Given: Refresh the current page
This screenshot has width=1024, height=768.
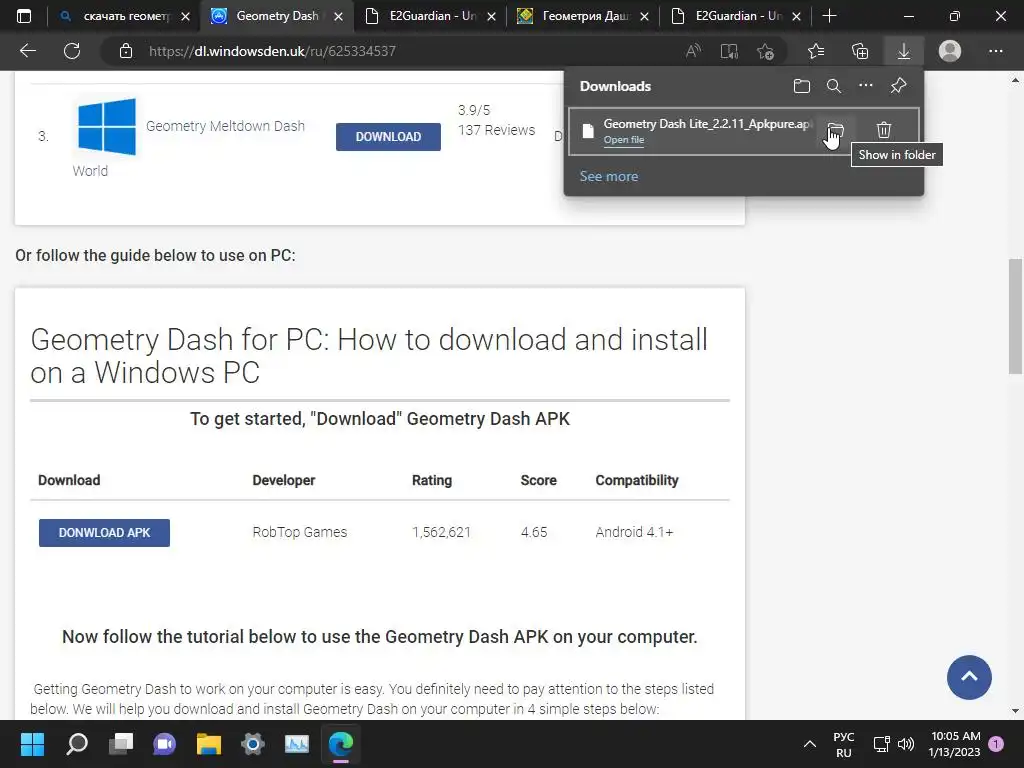Looking at the screenshot, I should (x=72, y=51).
